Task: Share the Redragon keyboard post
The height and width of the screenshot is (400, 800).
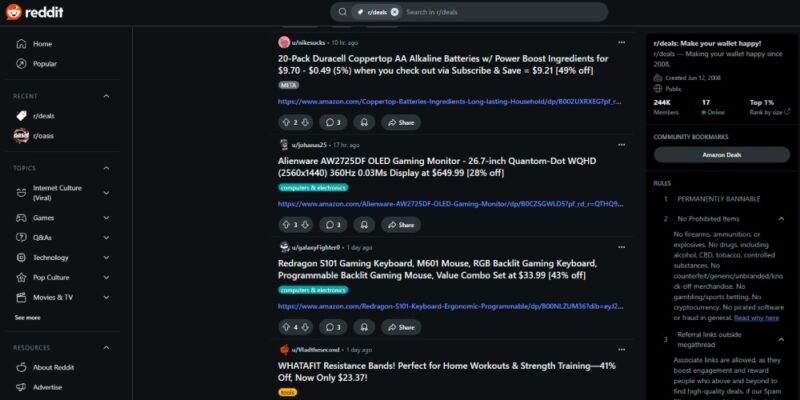Action: 401,327
